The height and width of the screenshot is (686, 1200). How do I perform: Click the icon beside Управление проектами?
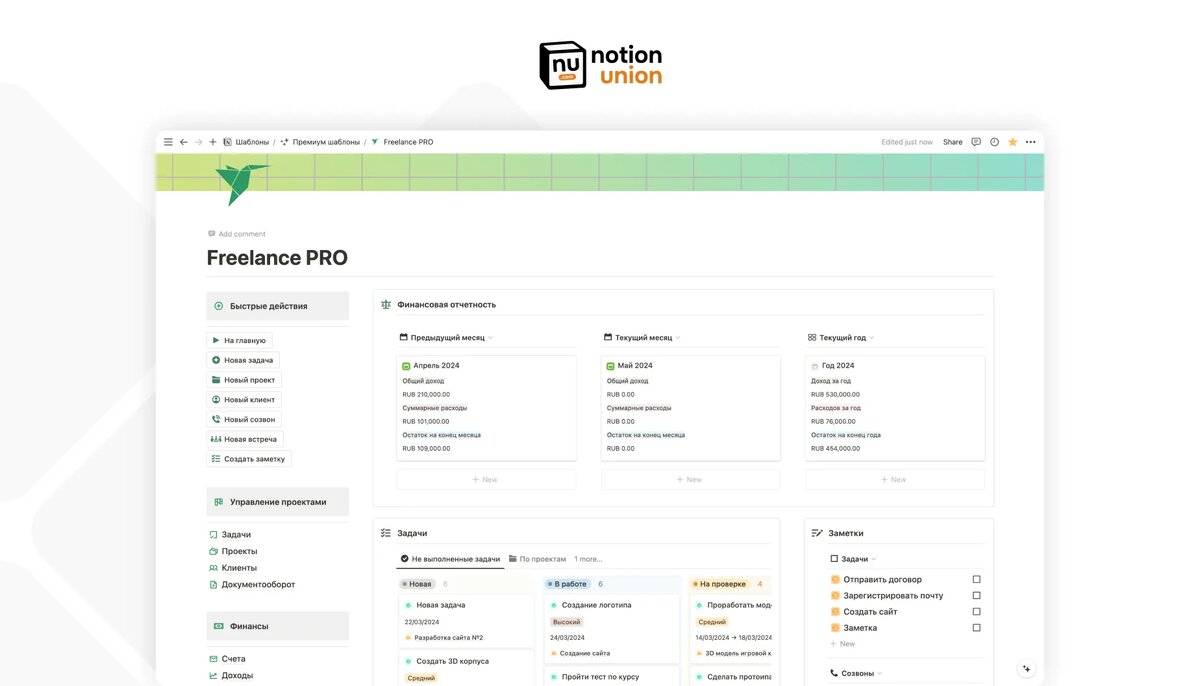218,502
